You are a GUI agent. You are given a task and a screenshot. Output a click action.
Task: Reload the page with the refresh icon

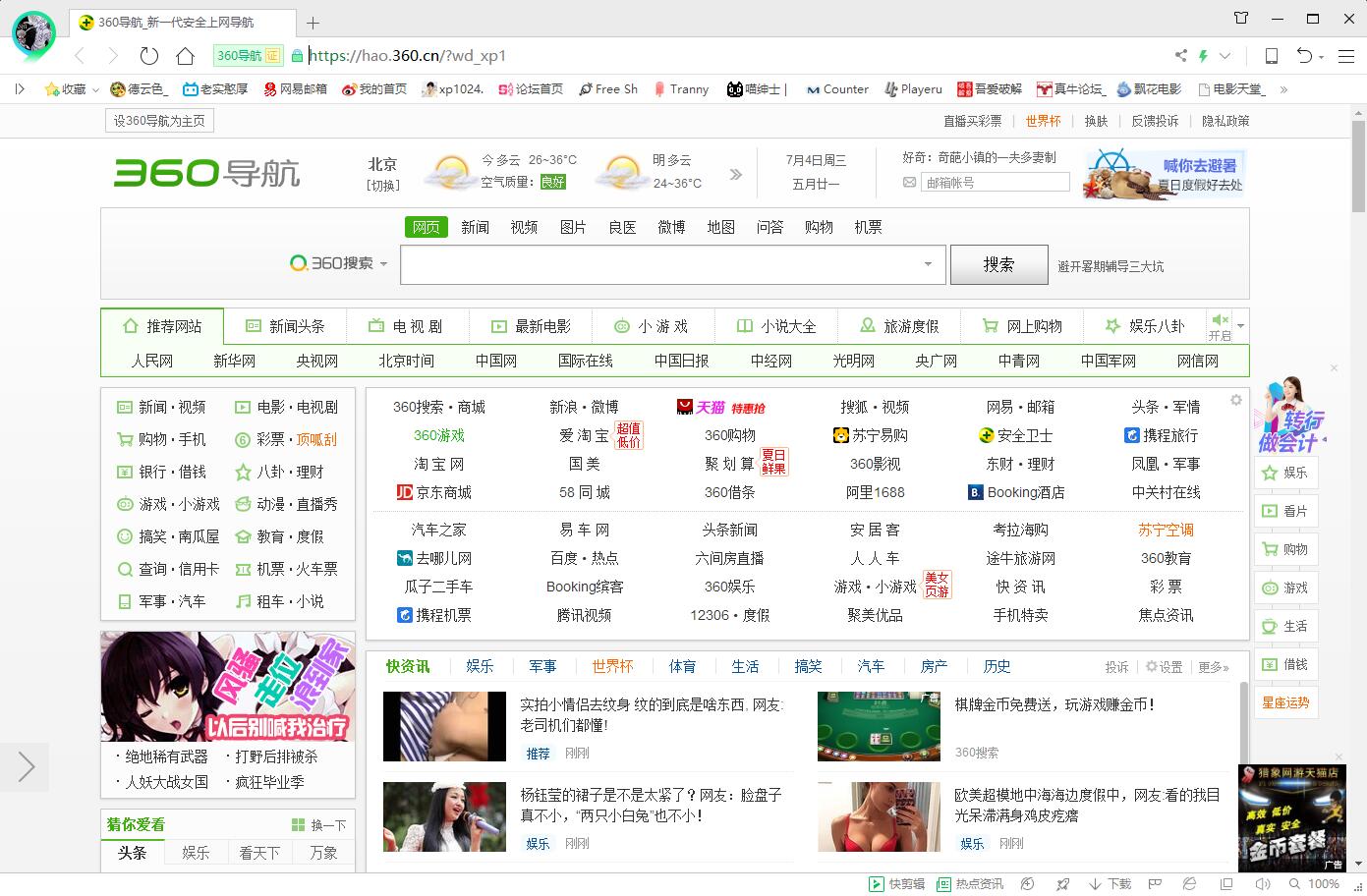148,56
